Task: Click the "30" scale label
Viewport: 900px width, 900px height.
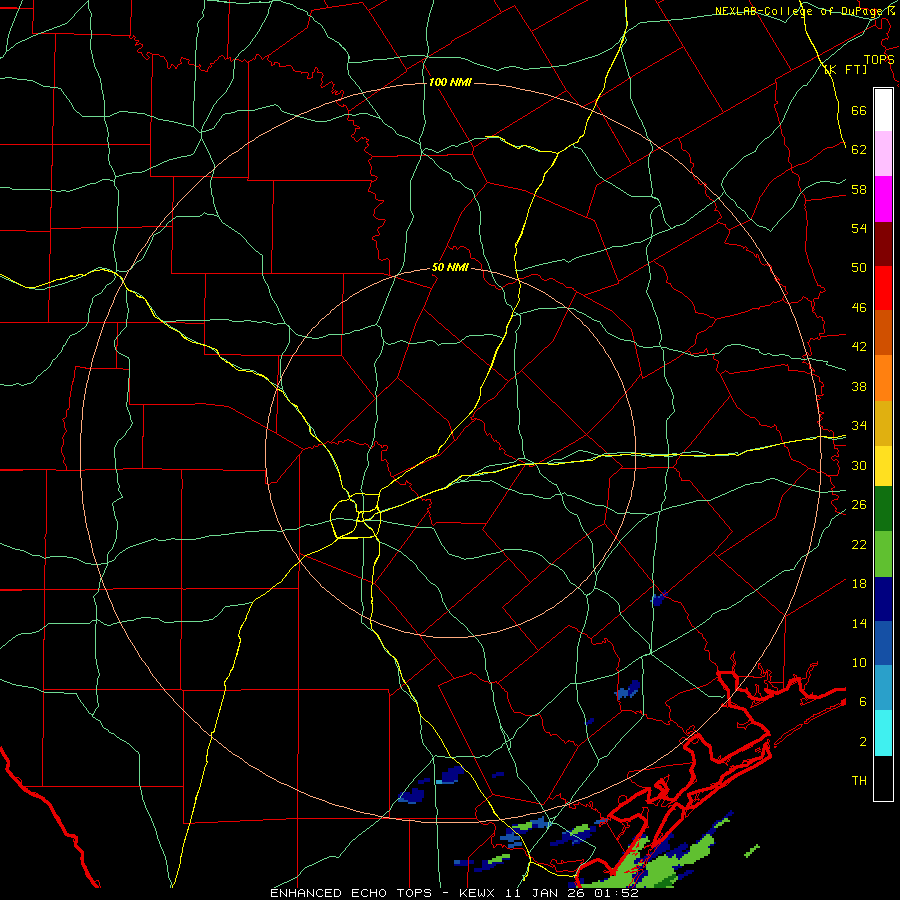Action: pos(859,465)
